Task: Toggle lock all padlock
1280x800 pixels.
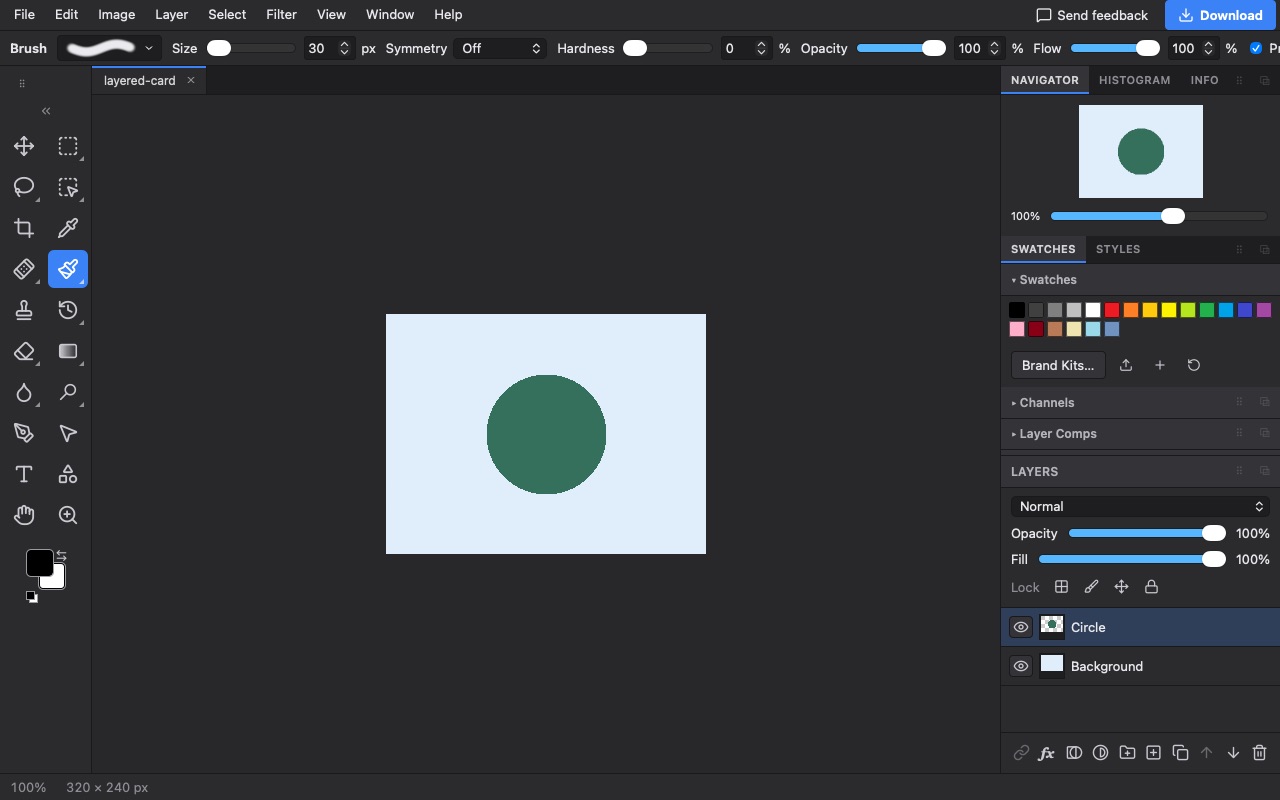Action: click(1152, 587)
